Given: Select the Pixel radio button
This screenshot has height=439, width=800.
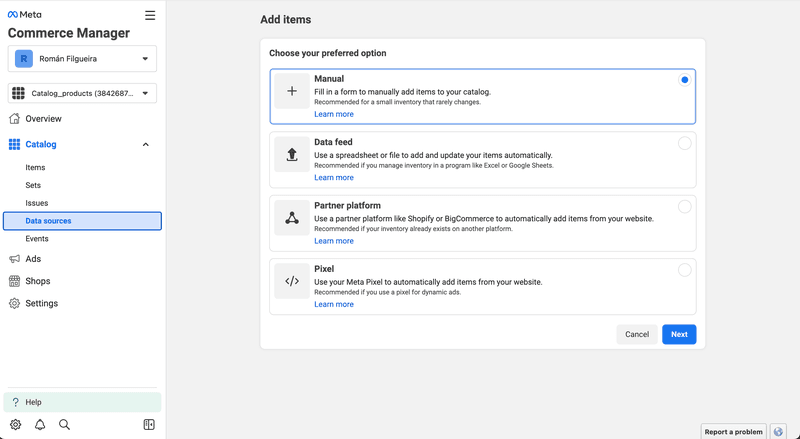Looking at the screenshot, I should (685, 270).
